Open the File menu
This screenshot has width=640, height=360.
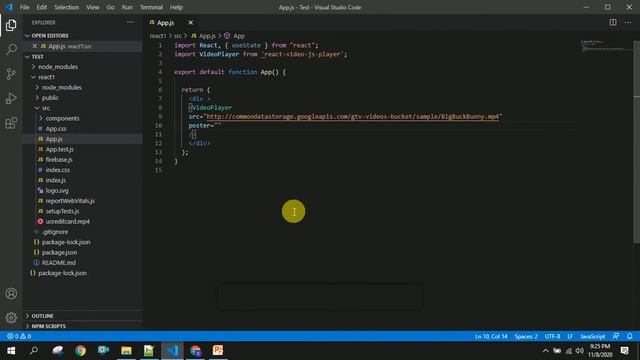[x=24, y=7]
